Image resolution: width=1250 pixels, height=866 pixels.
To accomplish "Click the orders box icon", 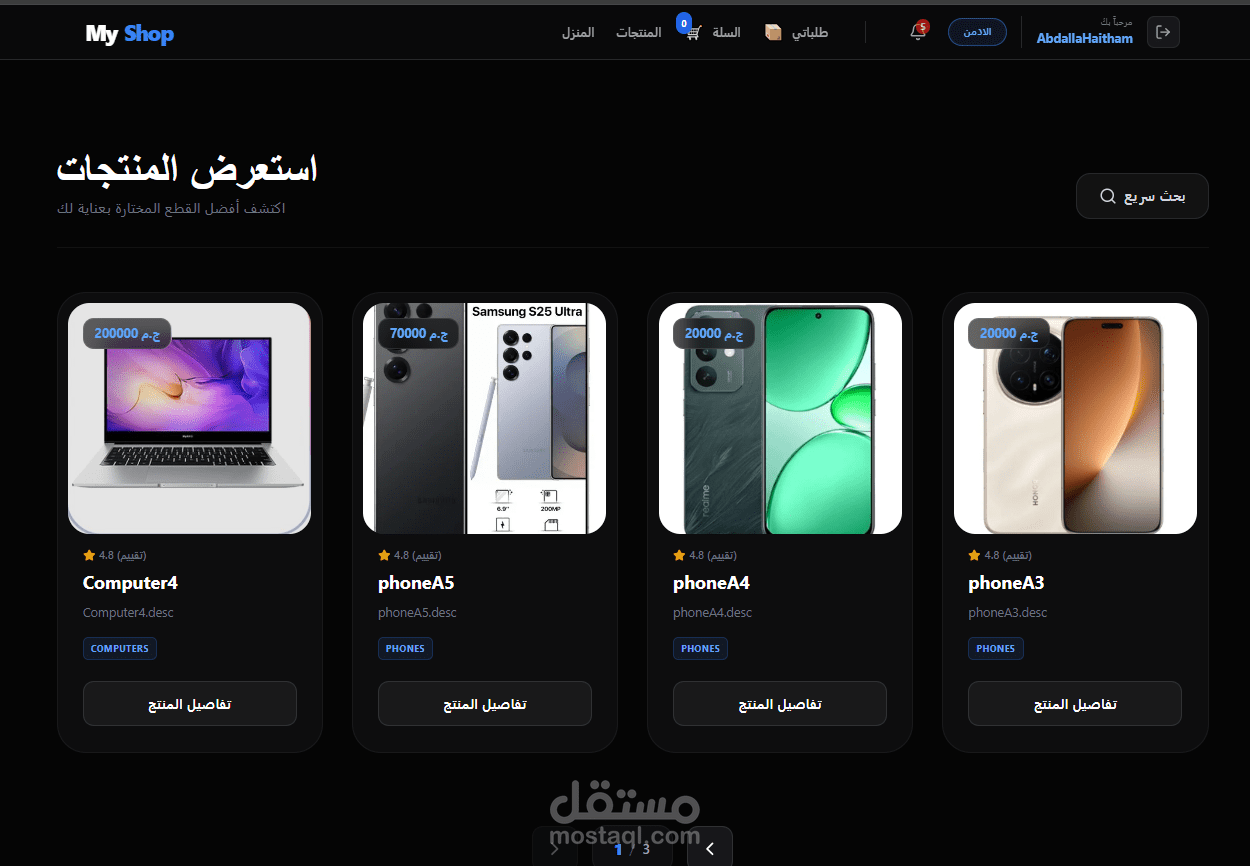I will click(x=773, y=32).
